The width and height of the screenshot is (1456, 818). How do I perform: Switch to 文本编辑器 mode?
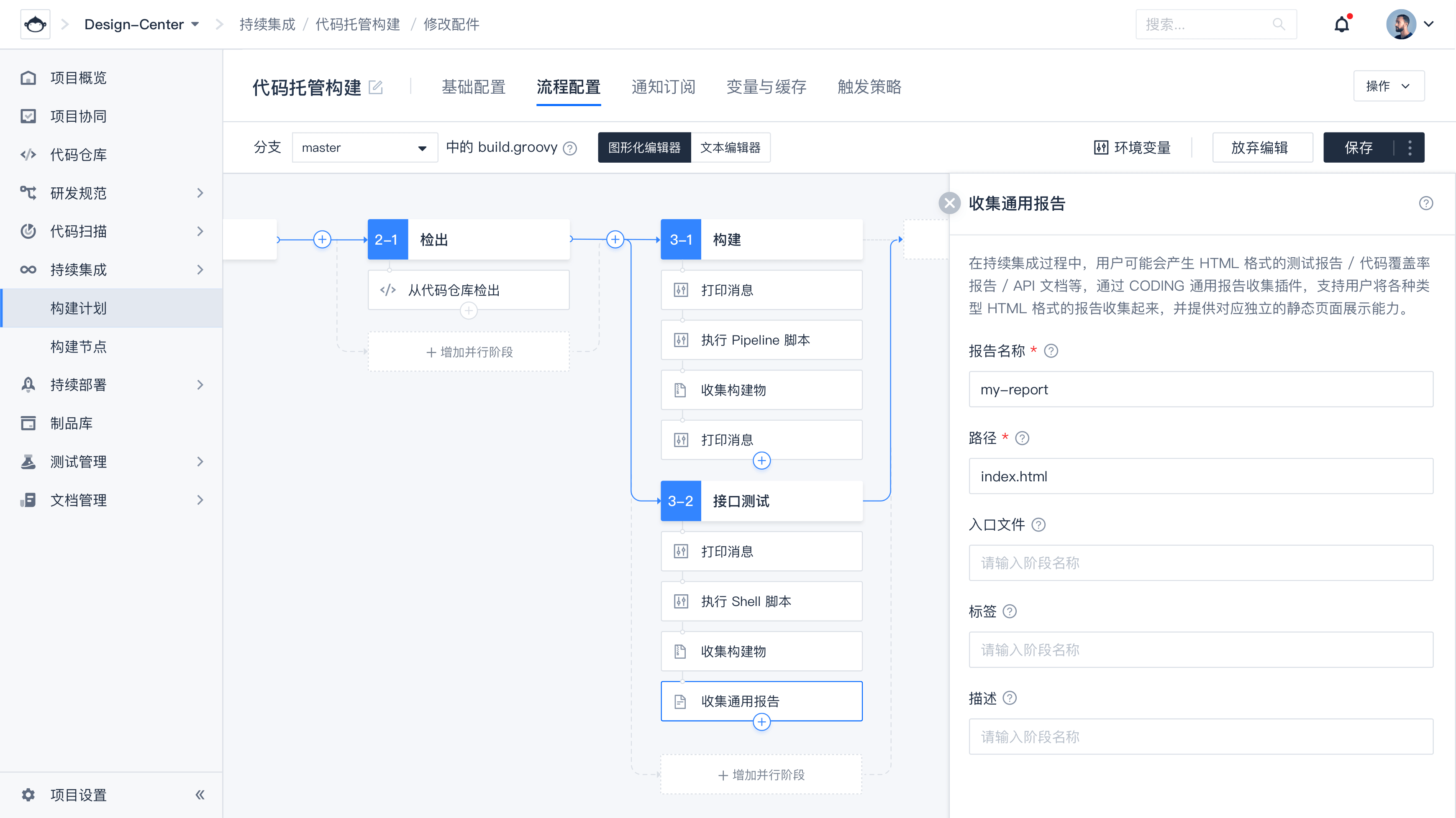(x=730, y=148)
